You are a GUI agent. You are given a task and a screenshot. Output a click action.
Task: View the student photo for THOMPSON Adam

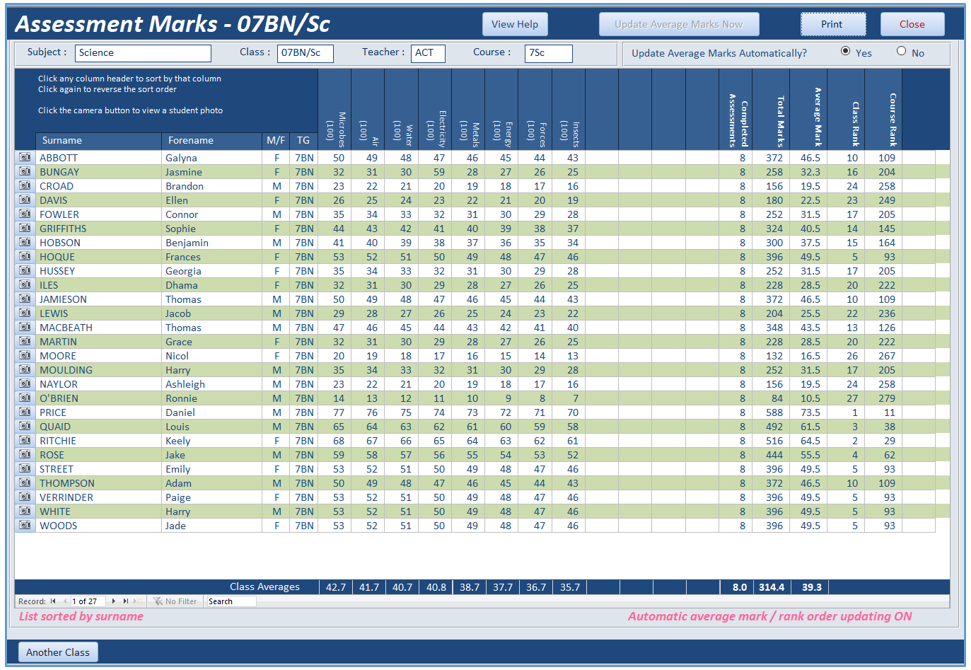pos(25,483)
